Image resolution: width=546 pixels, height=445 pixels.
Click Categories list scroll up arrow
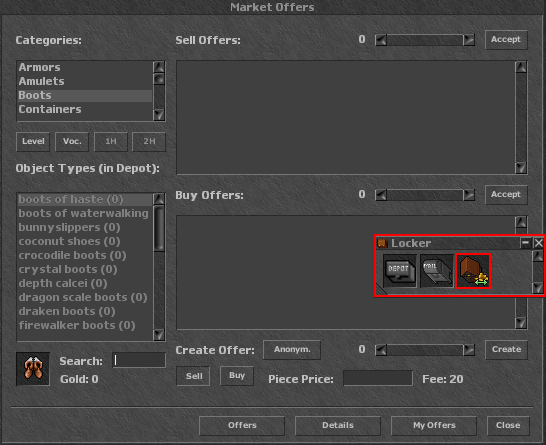159,67
